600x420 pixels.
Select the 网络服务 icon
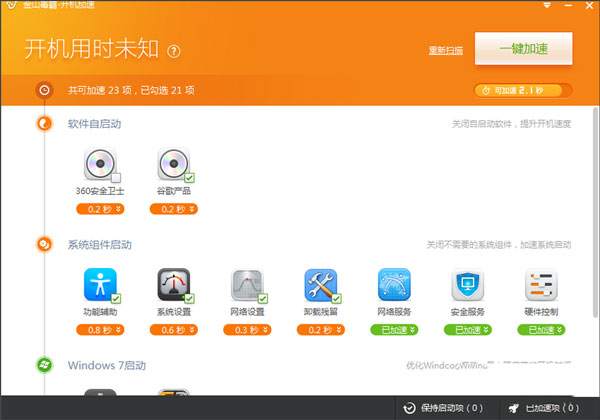(x=394, y=285)
